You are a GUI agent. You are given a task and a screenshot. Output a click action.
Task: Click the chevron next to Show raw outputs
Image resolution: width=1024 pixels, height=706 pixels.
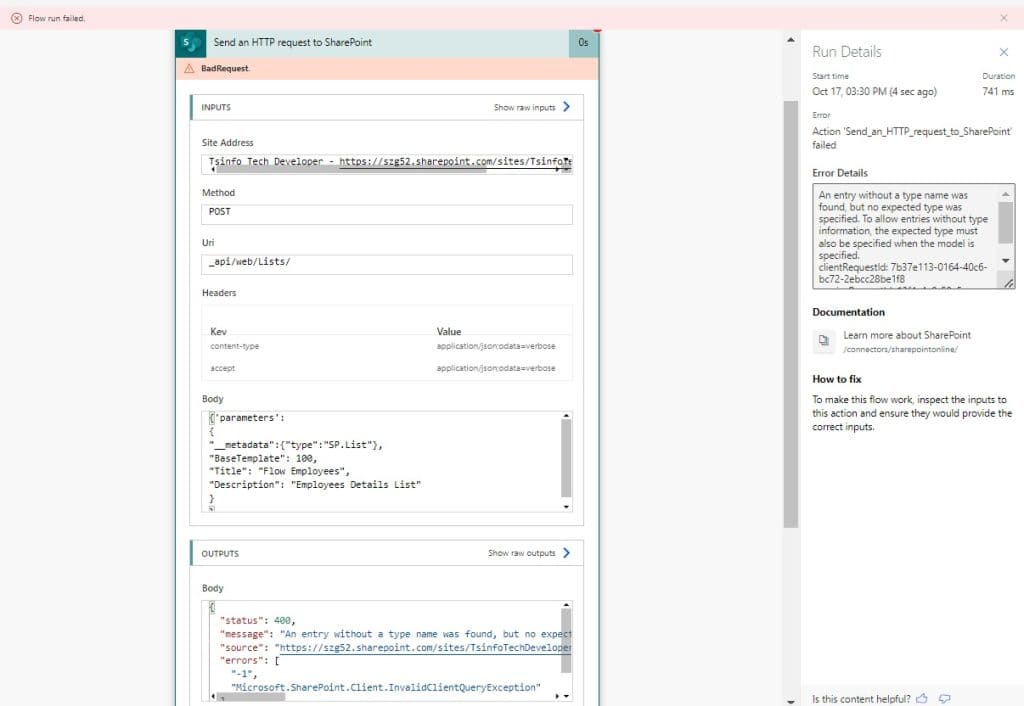click(566, 553)
